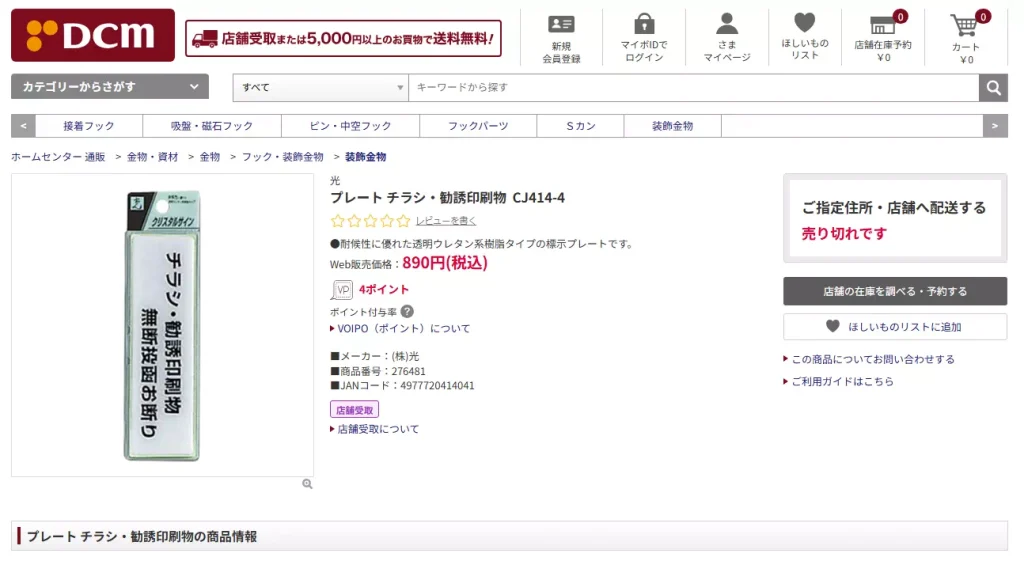Viewport: 1024px width, 561px height.
Task: Click the DCM logo
Action: click(93, 35)
